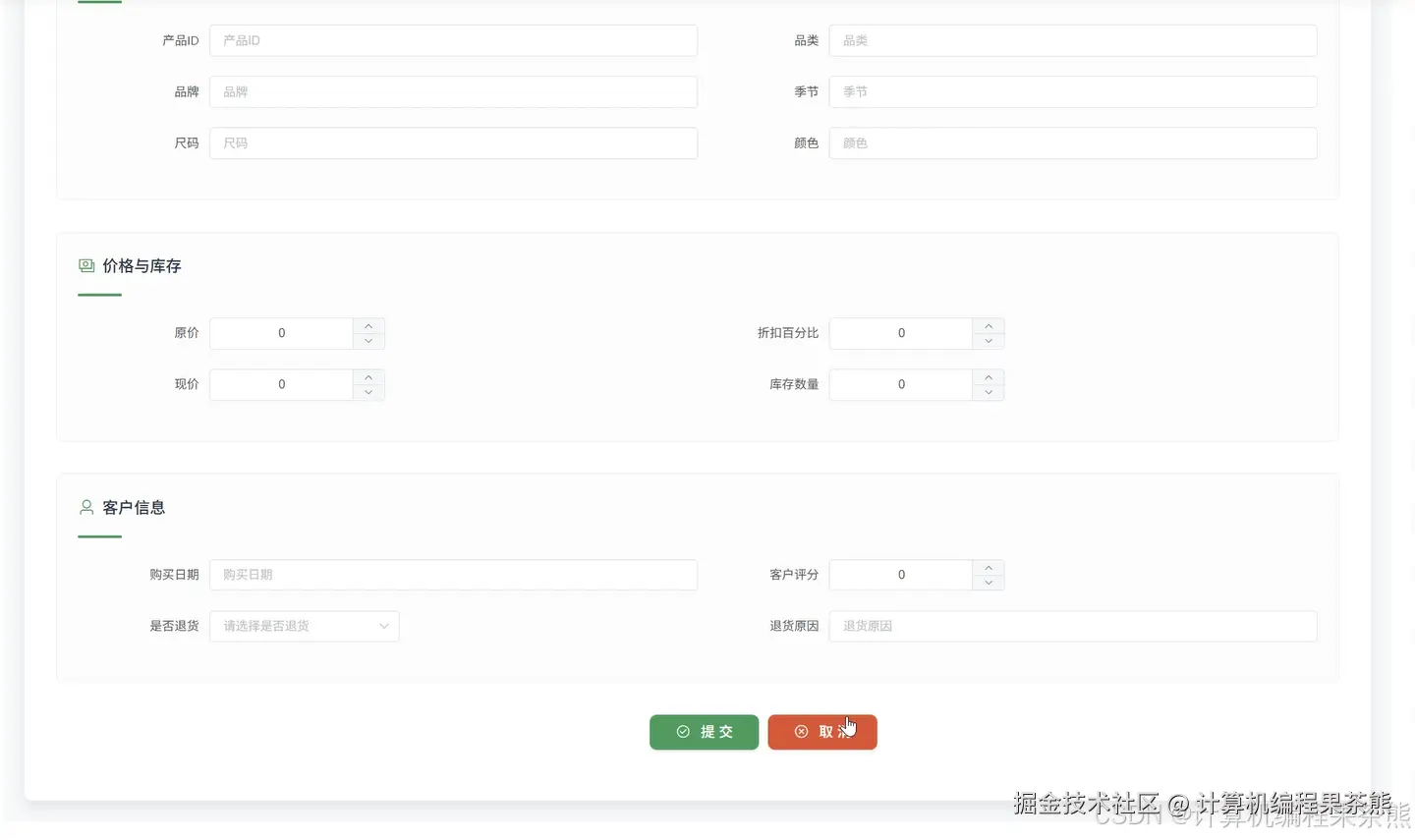Image resolution: width=1415 pixels, height=840 pixels.
Task: Click inside the 产品ID input field
Action: [453, 40]
